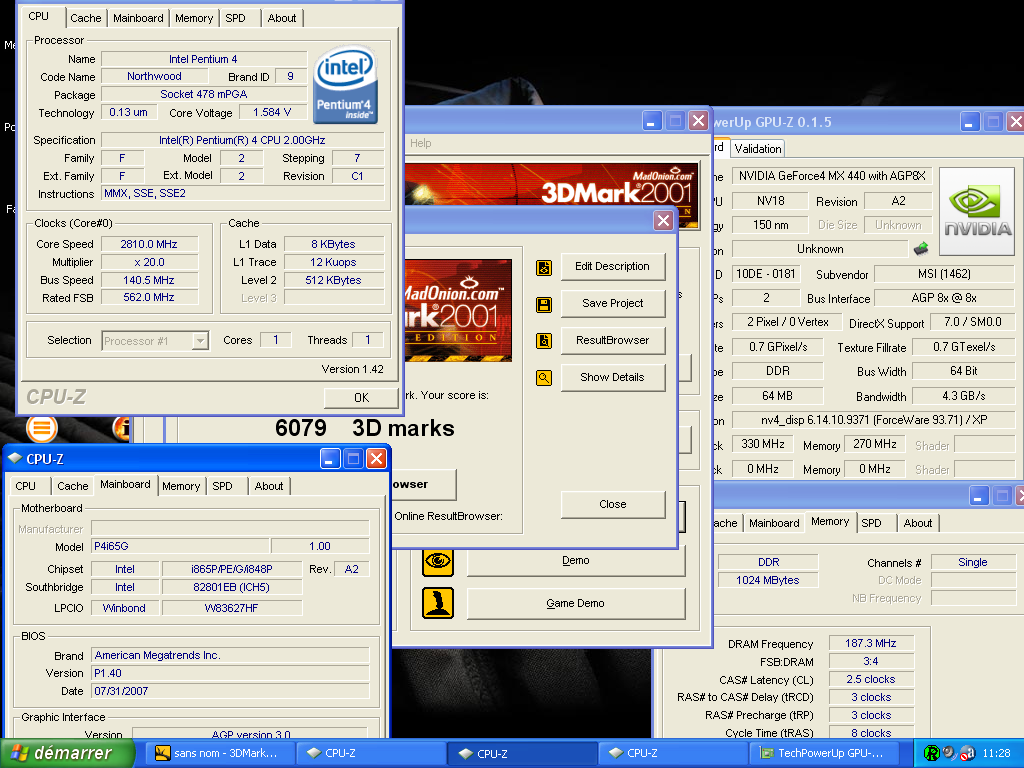Close the 3DMark score dialog
This screenshot has width=1024, height=768.
point(613,504)
